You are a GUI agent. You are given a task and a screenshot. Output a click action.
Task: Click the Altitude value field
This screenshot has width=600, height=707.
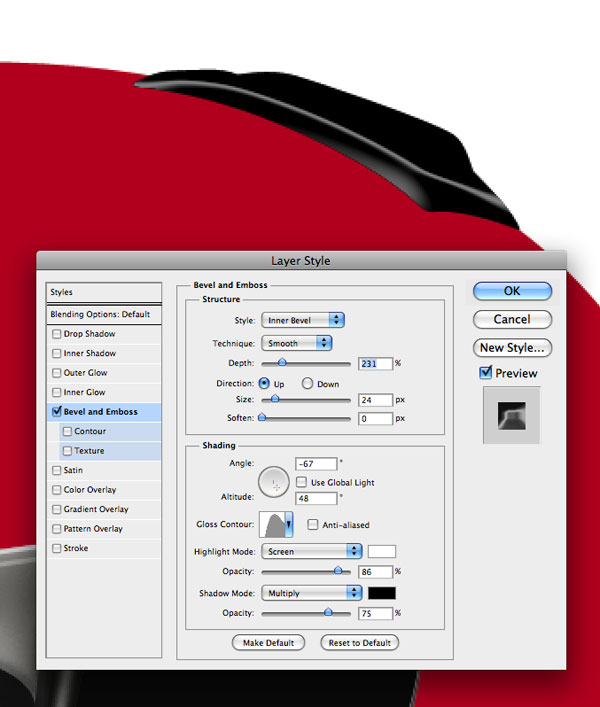(x=316, y=498)
